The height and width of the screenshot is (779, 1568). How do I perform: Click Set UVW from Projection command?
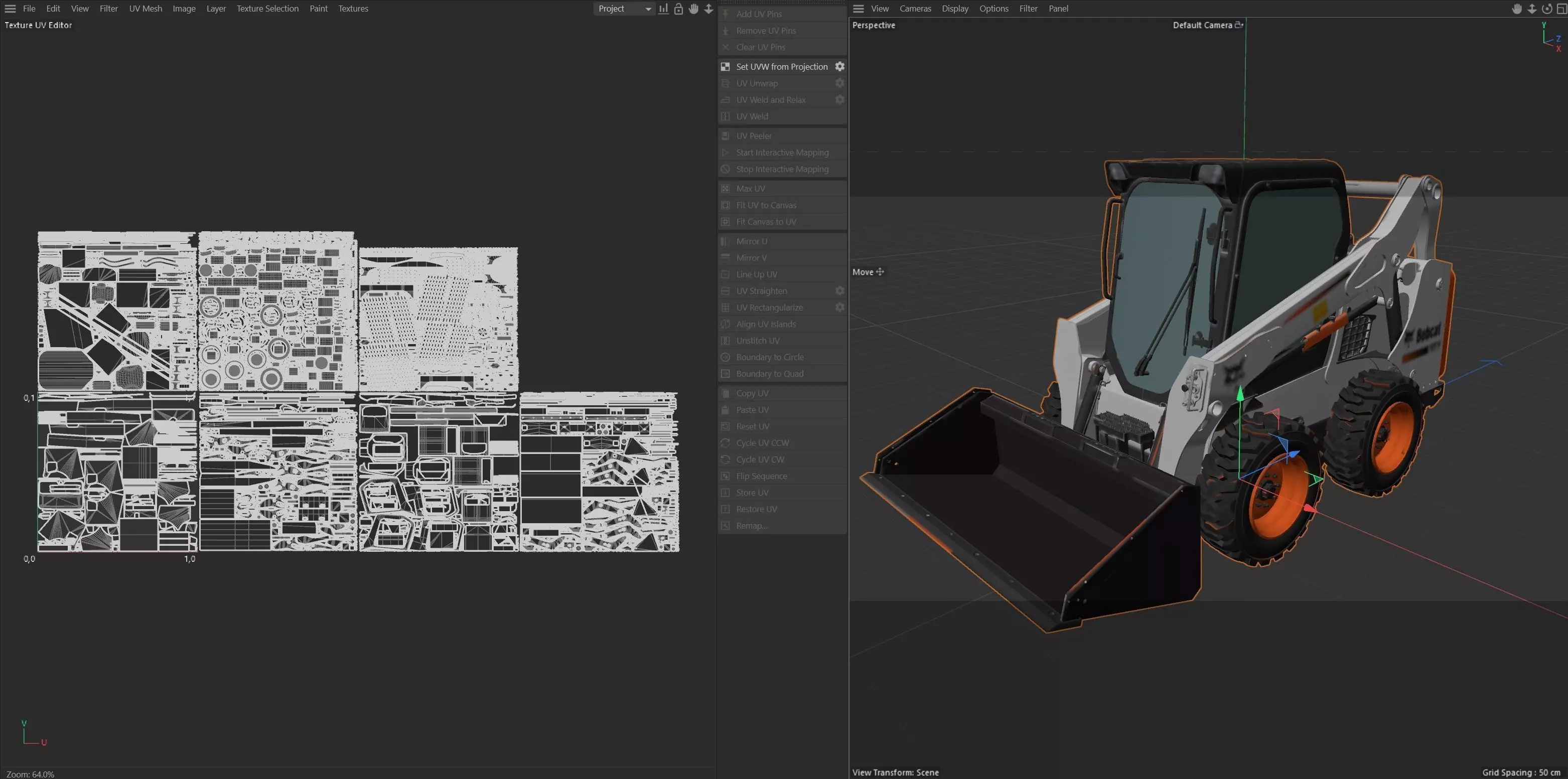pos(782,66)
